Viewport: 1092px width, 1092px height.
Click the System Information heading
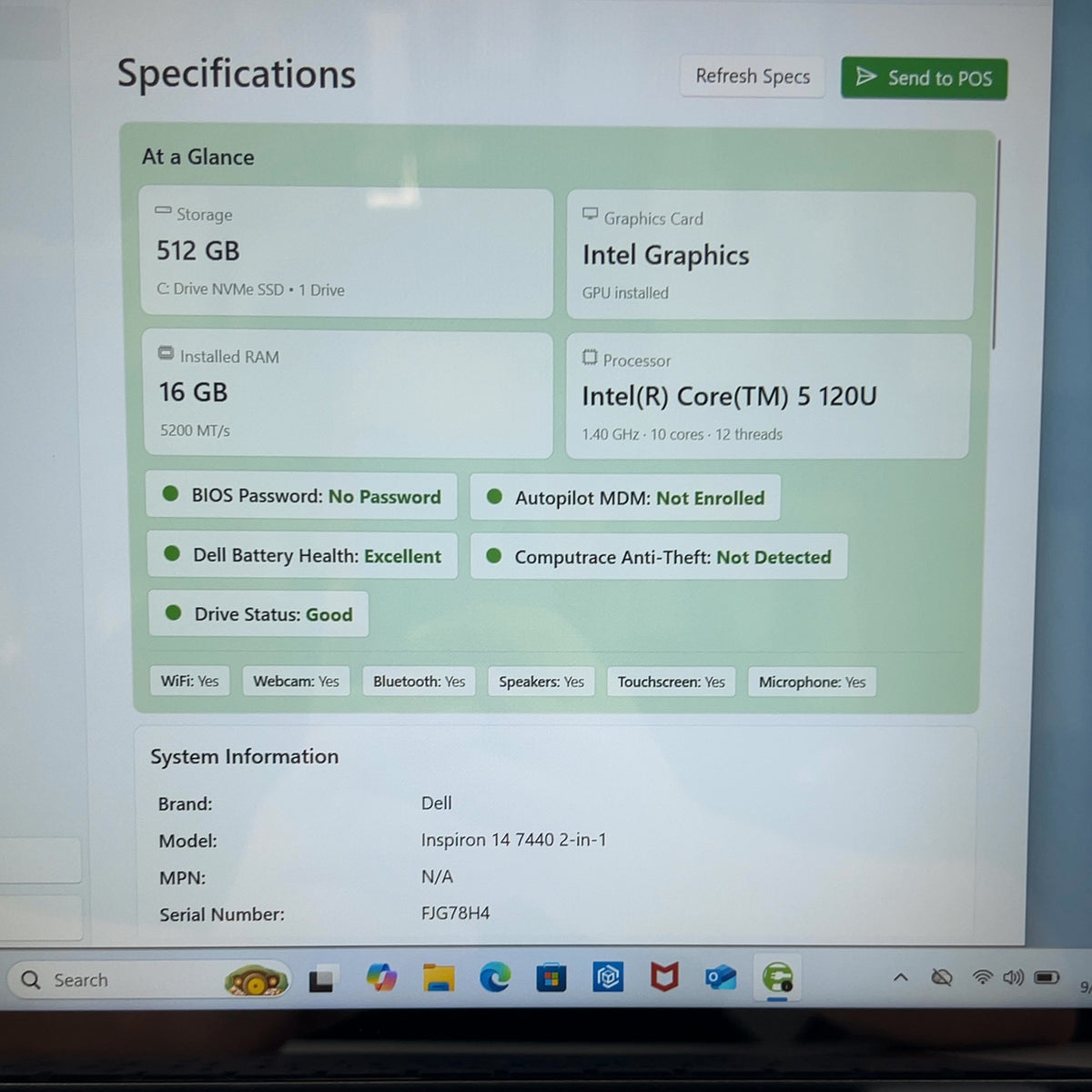pyautogui.click(x=244, y=756)
